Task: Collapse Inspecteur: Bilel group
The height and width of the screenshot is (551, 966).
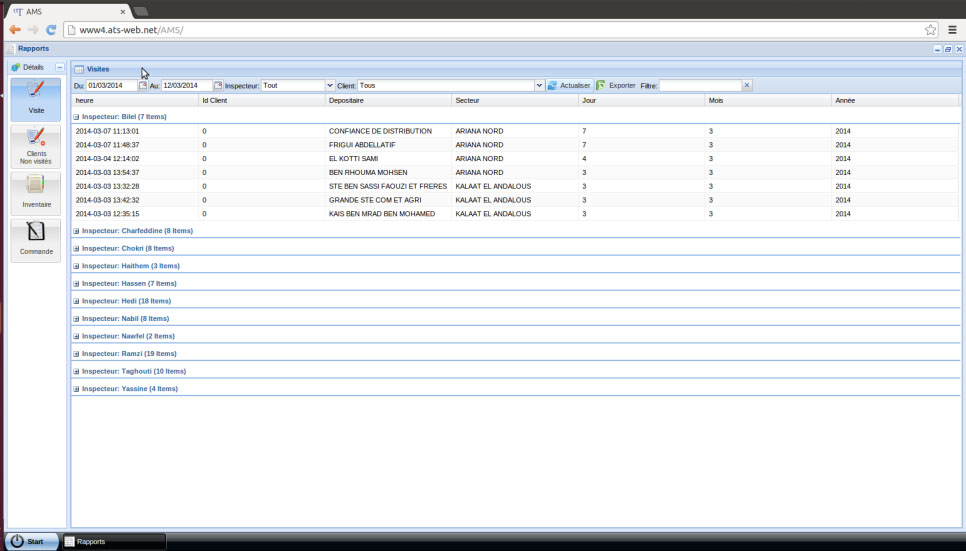Action: pyautogui.click(x=77, y=117)
